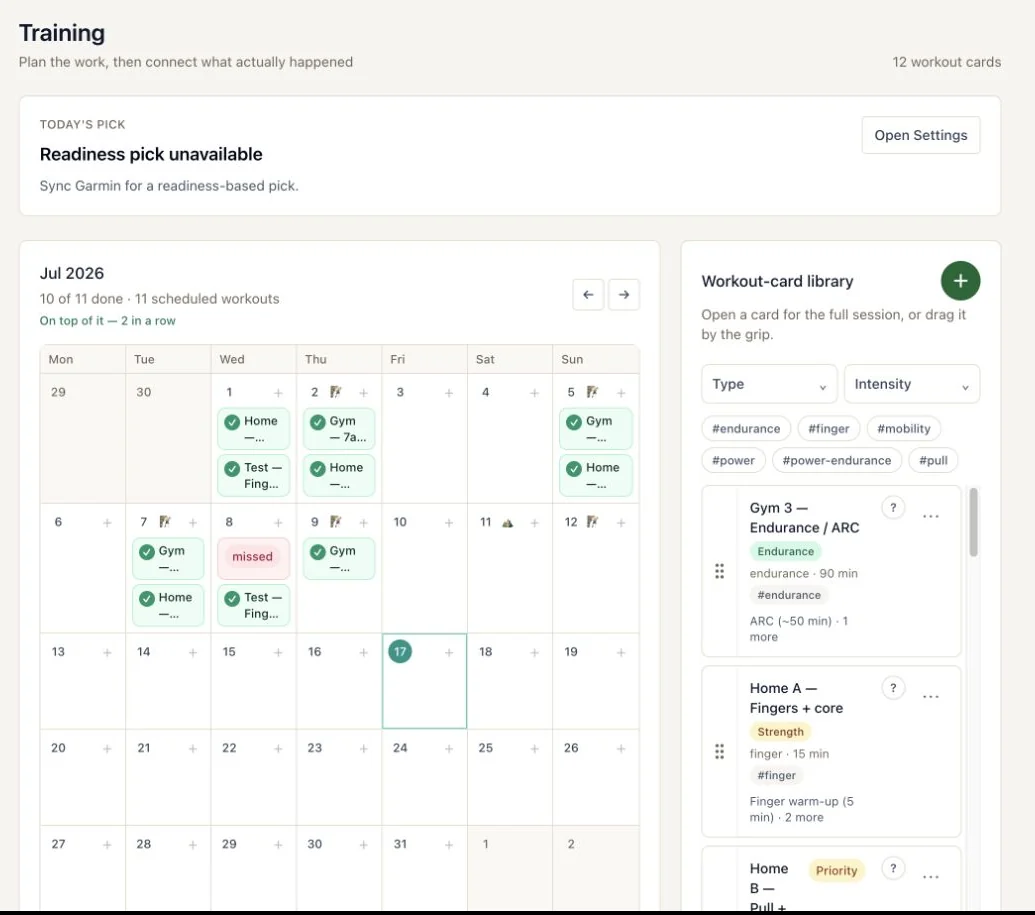The image size is (1035, 915).
Task: Filter library by #finger tag chip
Action: pos(828,428)
